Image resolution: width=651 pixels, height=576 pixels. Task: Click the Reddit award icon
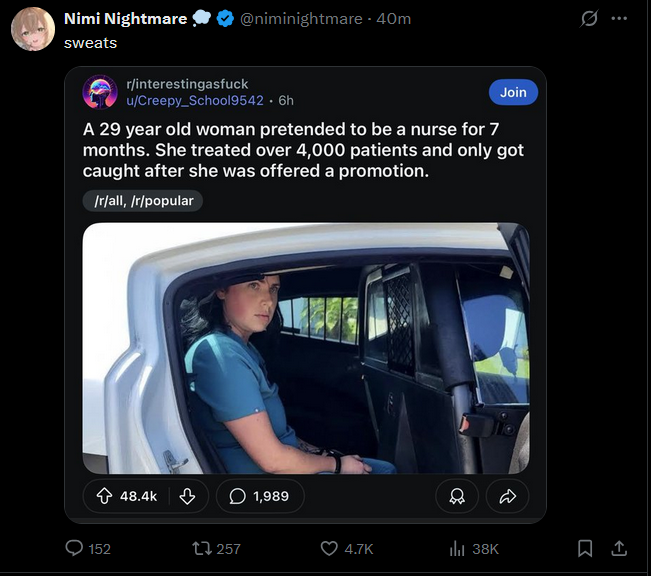click(x=457, y=496)
